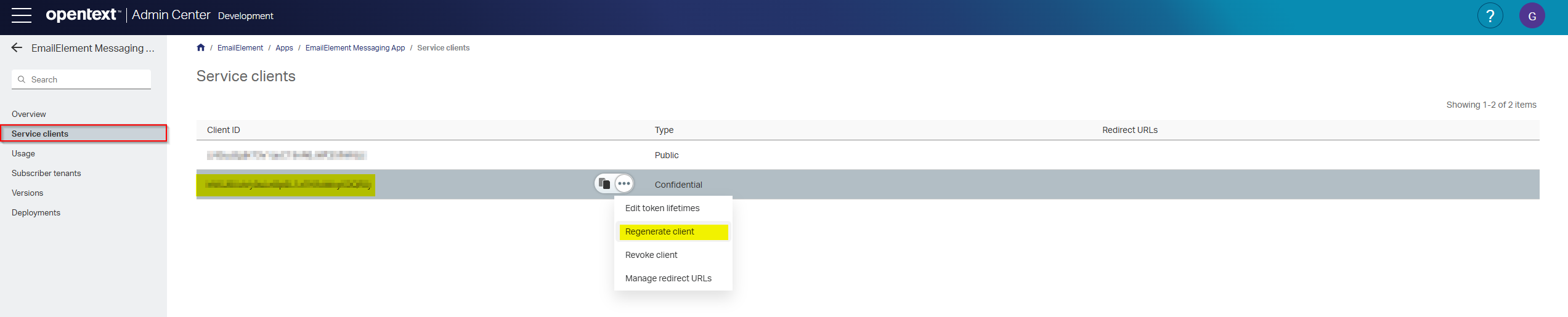This screenshot has height=317, width=1568.
Task: Open Apps breadcrumb link
Action: 284,48
